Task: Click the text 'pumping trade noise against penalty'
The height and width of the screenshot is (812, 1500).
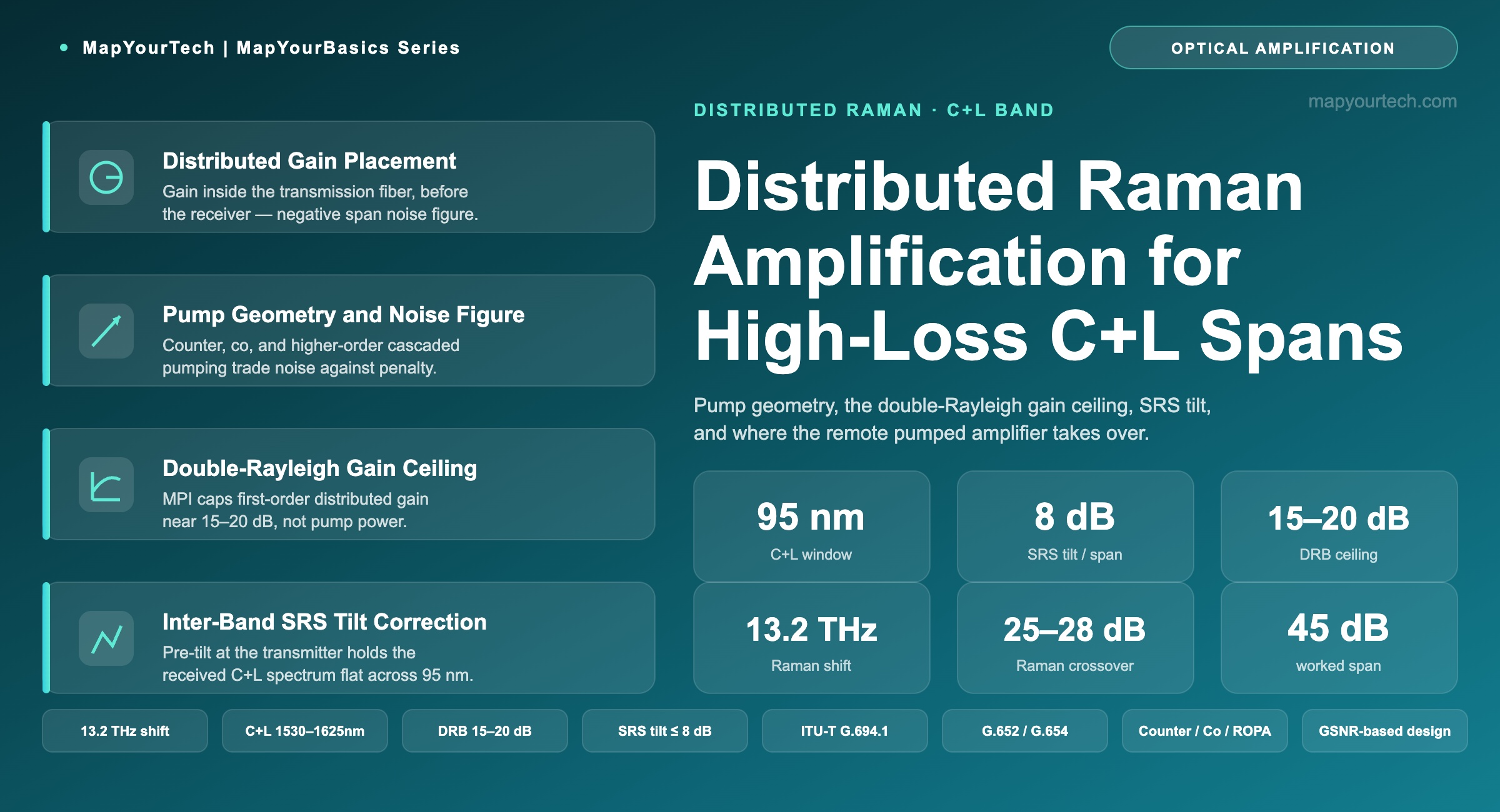Action: pos(299,368)
